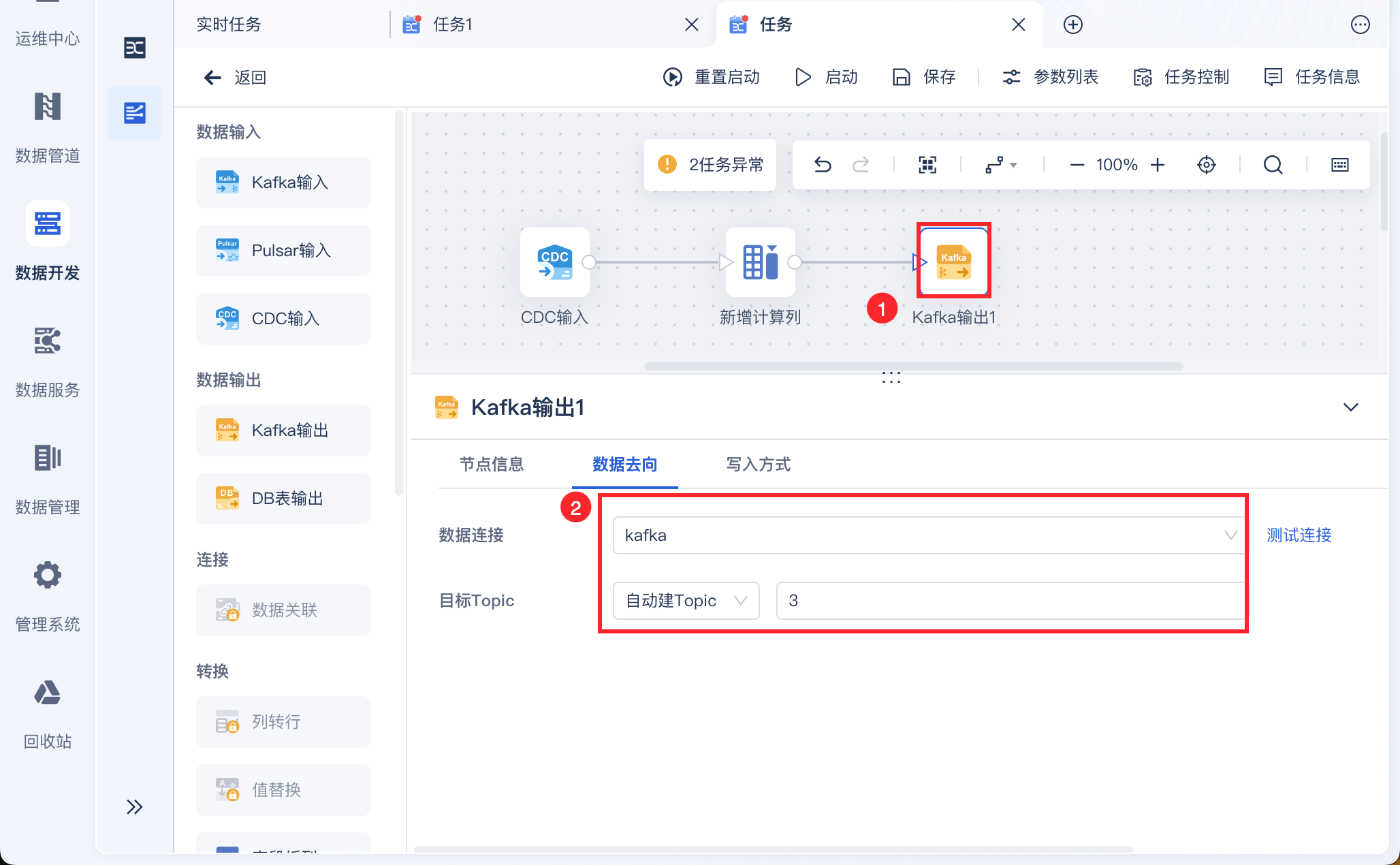Click zoom in plus icon
1400x865 pixels.
1158,165
